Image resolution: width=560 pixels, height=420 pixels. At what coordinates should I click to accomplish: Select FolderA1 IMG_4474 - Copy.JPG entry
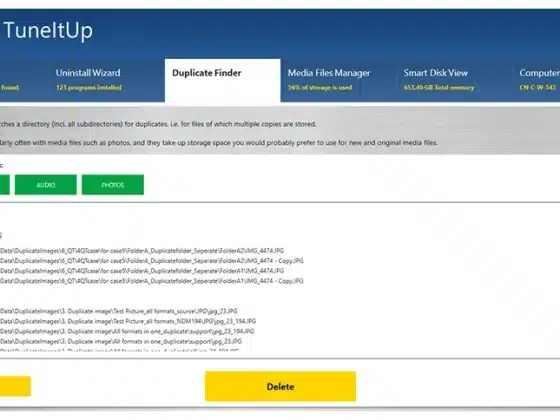click(152, 281)
